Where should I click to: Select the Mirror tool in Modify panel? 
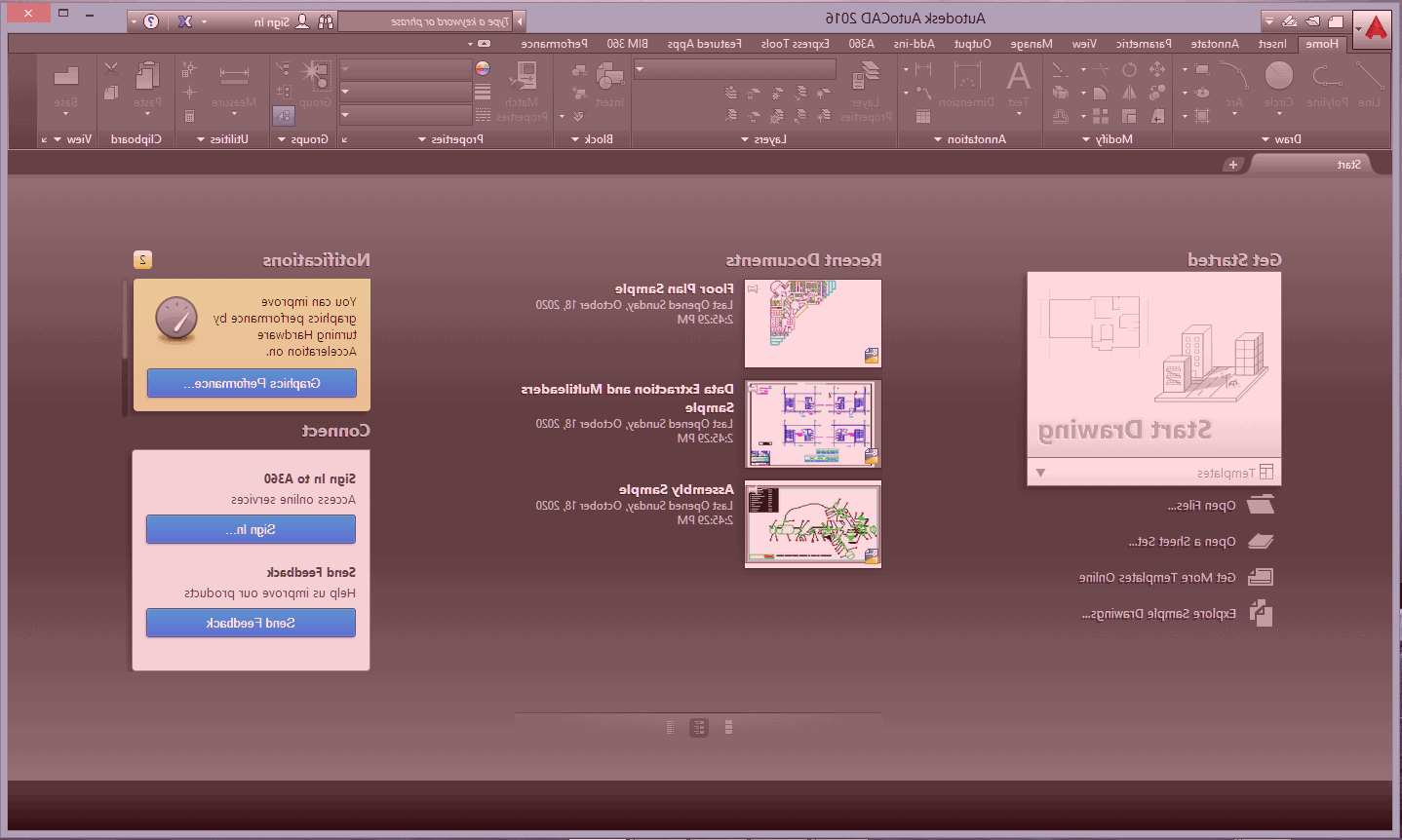(1129, 93)
